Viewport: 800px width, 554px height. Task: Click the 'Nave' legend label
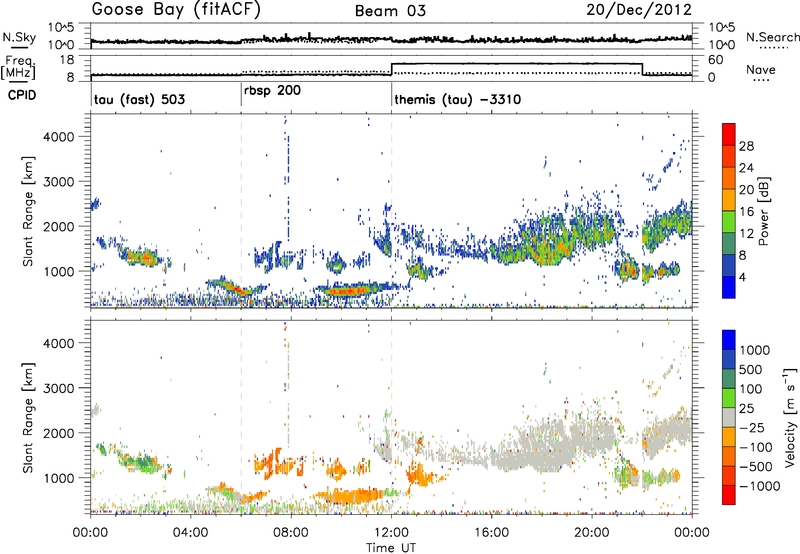click(761, 70)
